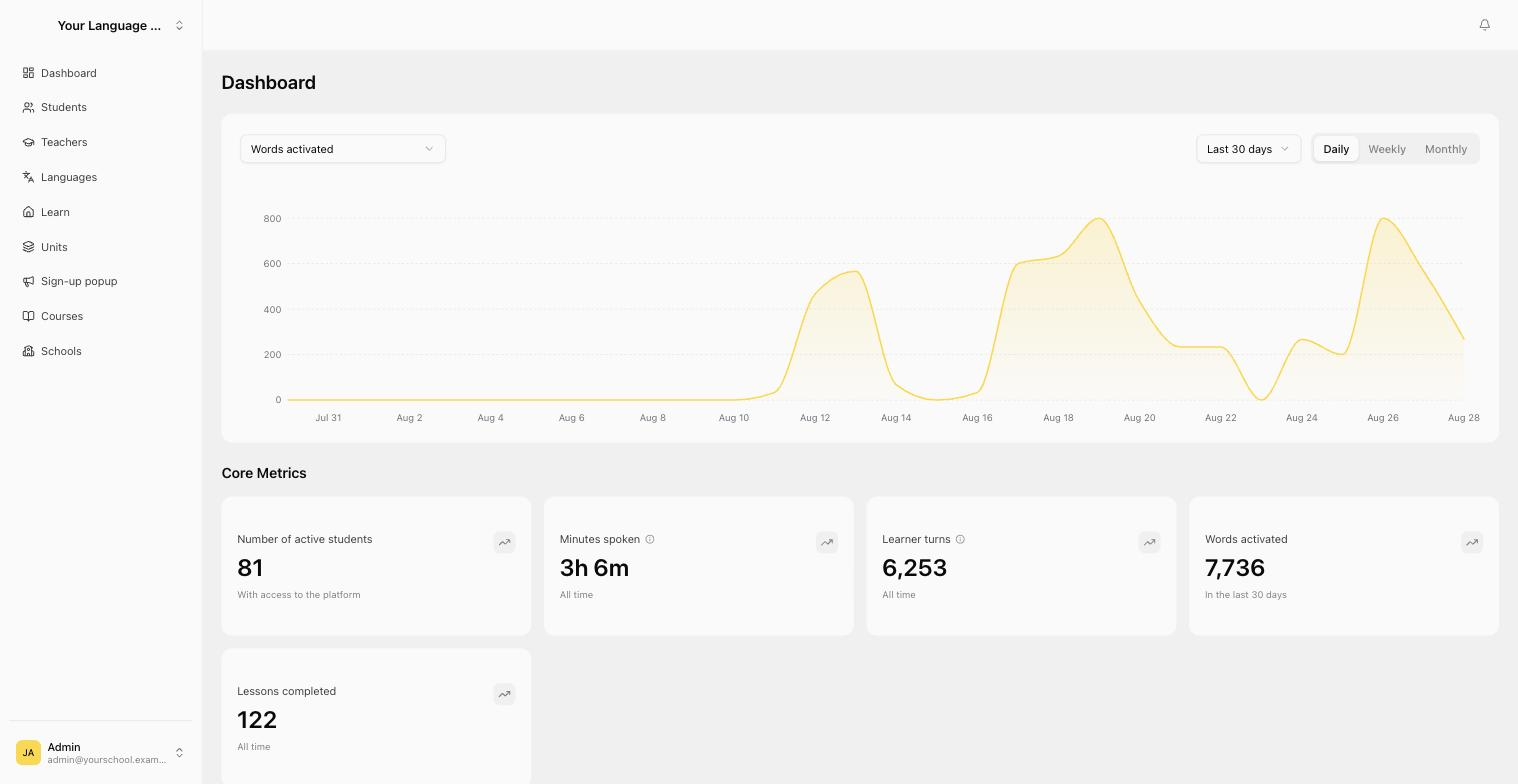The height and width of the screenshot is (784, 1518).
Task: Open trend chart for Minutes spoken
Action: 827,542
